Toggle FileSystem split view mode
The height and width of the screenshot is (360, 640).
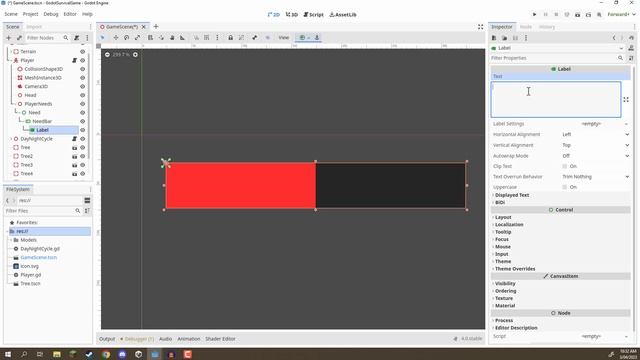[87, 200]
